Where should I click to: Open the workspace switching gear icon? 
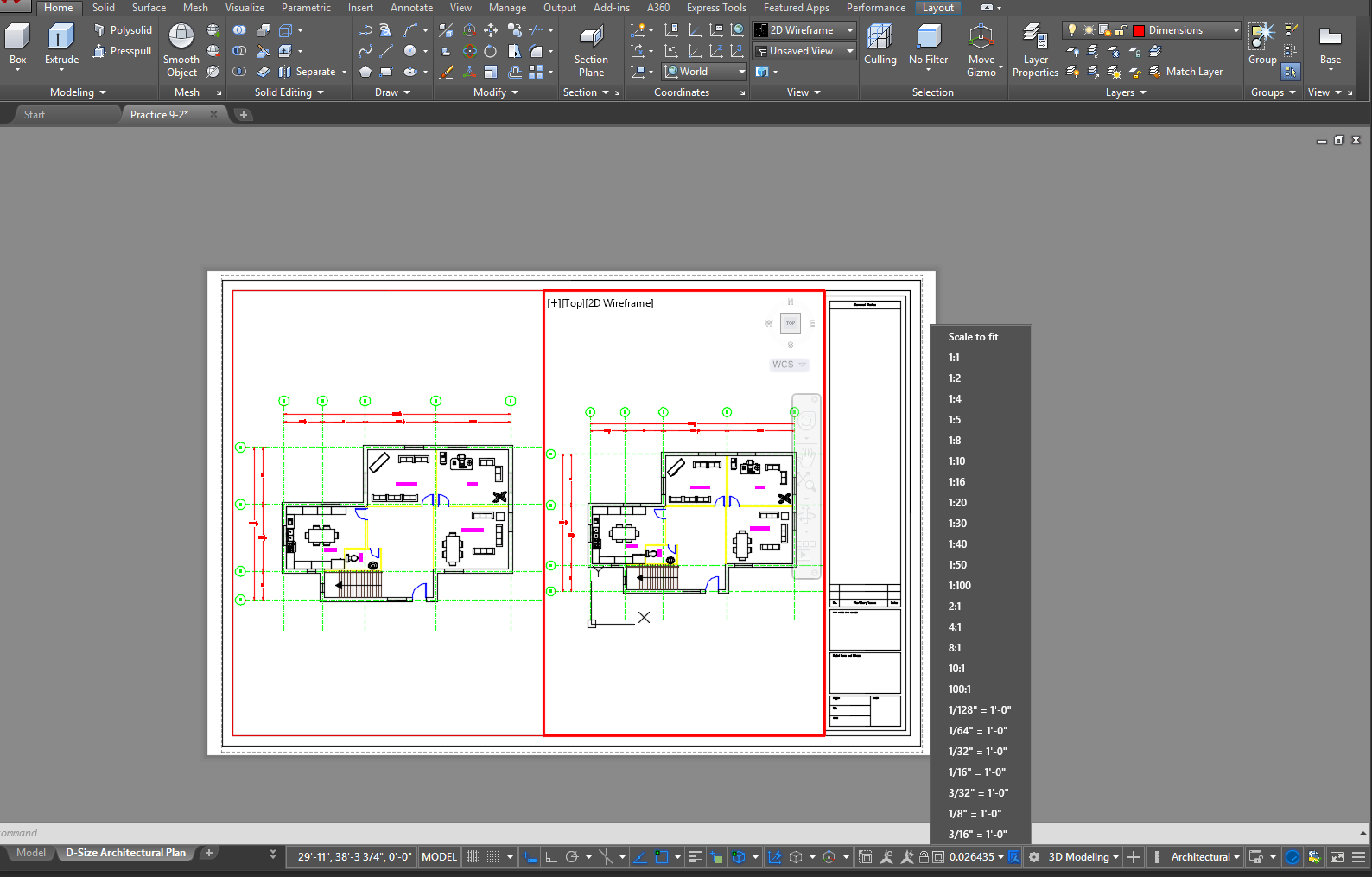pyautogui.click(x=1034, y=857)
